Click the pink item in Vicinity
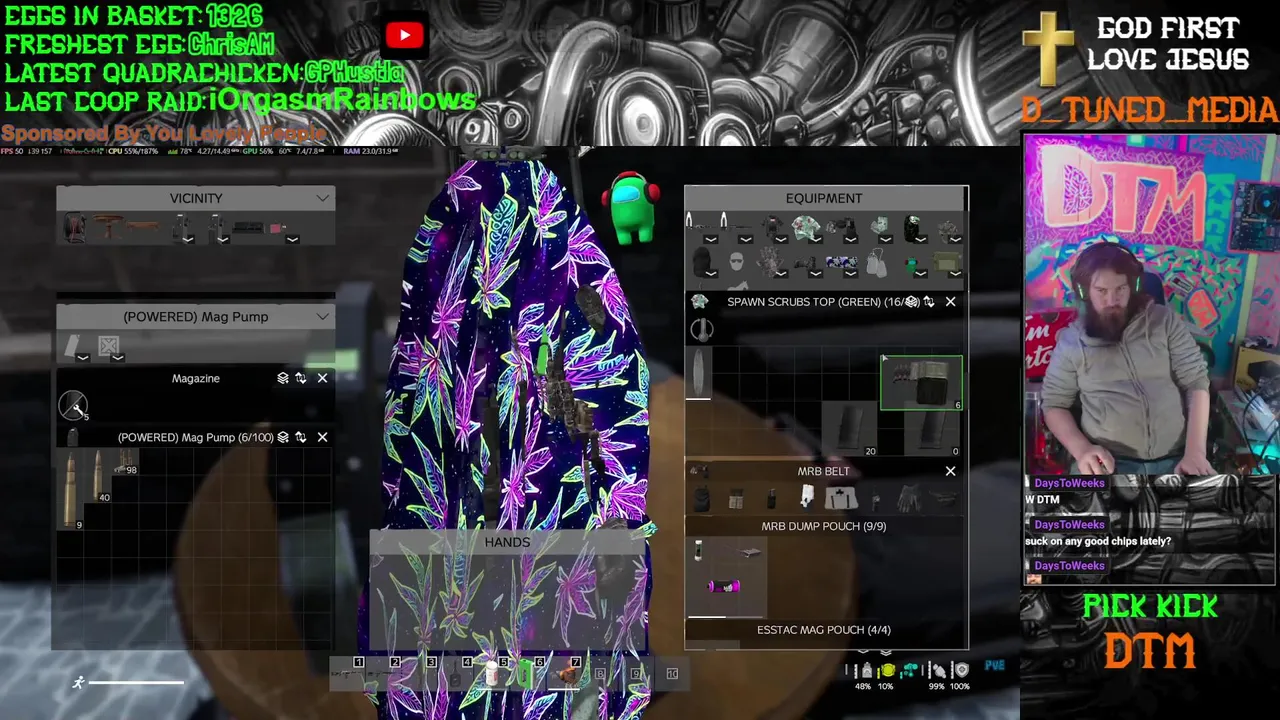Screen dimensions: 1280x720 tap(277, 228)
